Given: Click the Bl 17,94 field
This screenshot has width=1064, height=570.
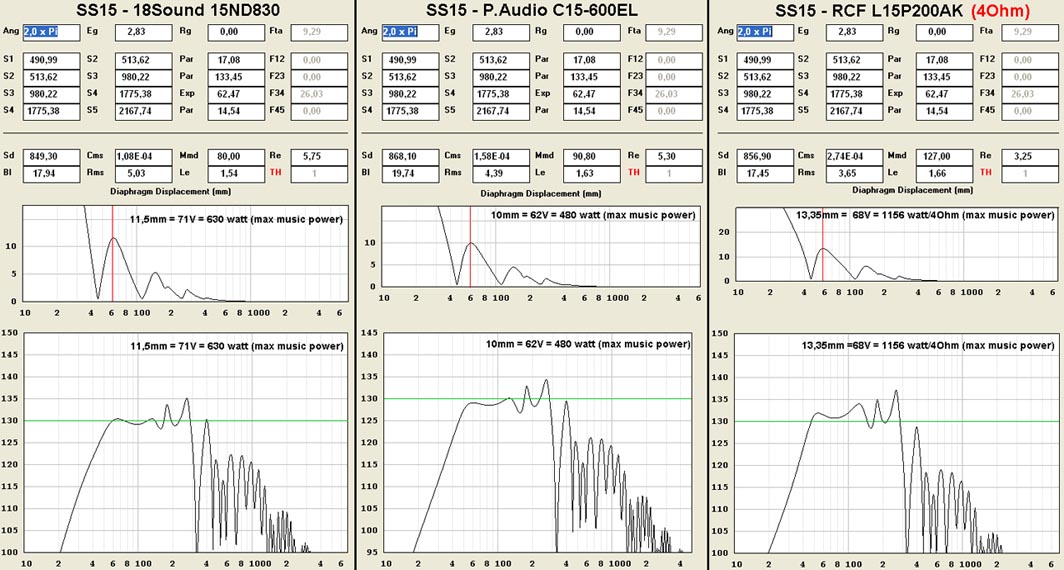Looking at the screenshot, I should (52, 174).
